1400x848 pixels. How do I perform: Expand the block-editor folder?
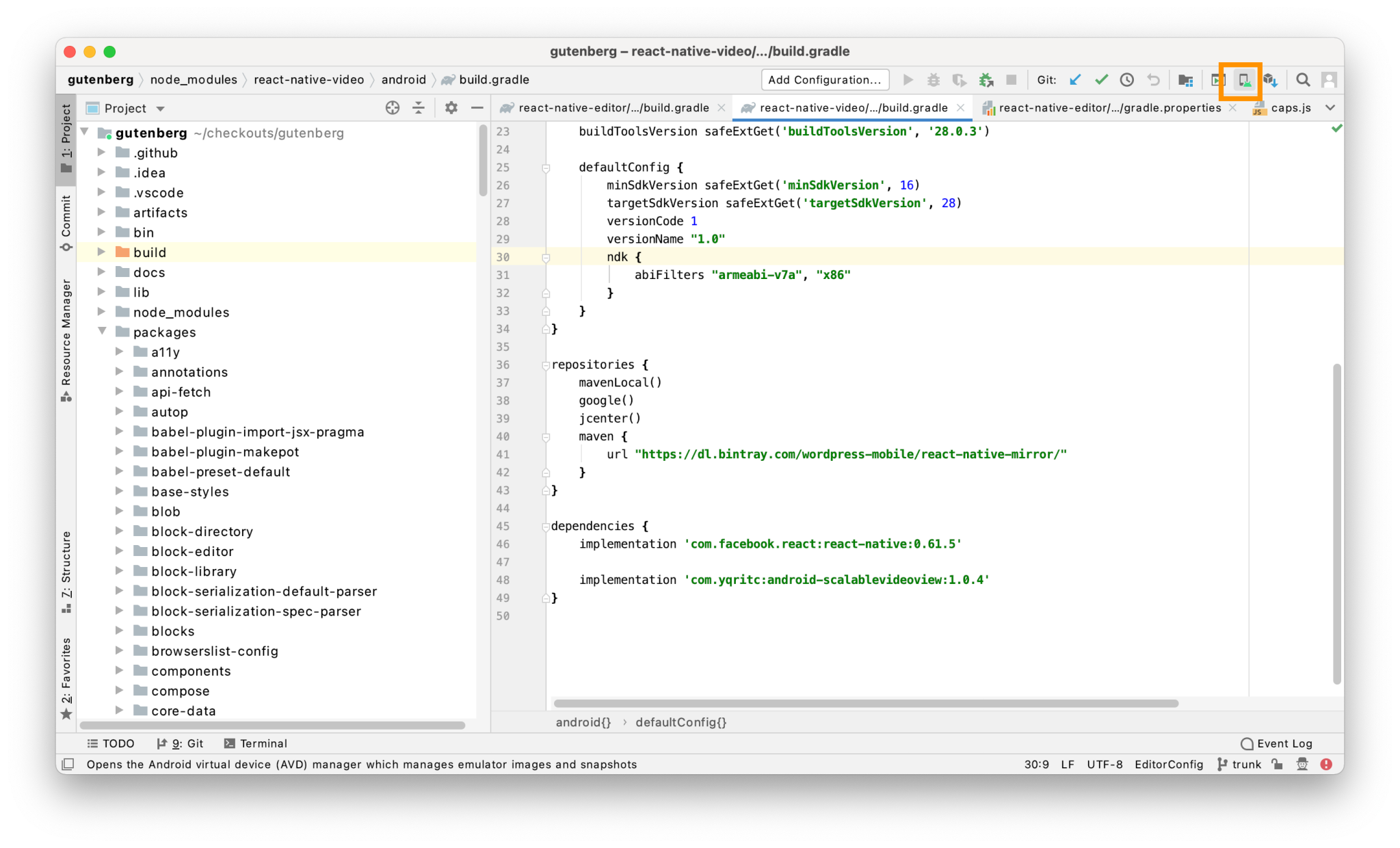tap(120, 551)
